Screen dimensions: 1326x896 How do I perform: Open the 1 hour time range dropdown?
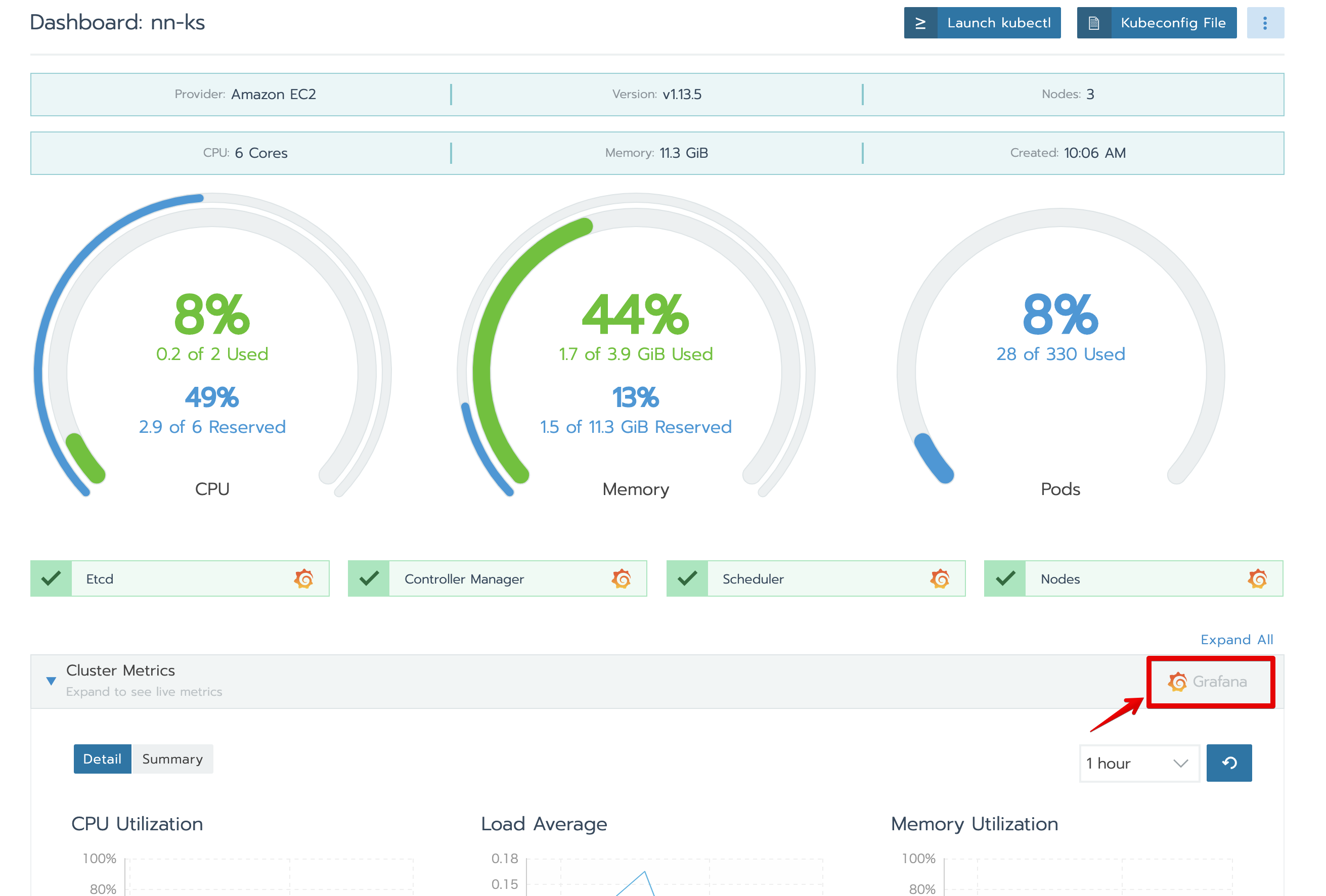click(1139, 763)
